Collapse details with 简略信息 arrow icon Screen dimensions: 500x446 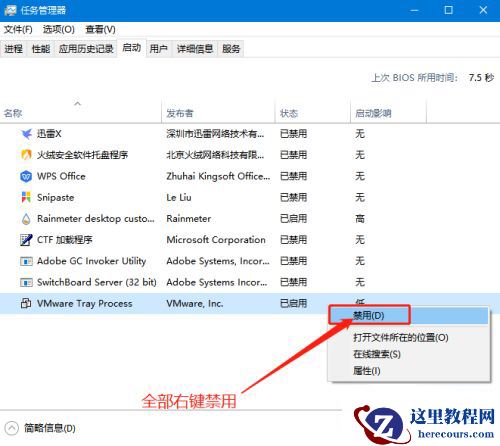click(12, 428)
